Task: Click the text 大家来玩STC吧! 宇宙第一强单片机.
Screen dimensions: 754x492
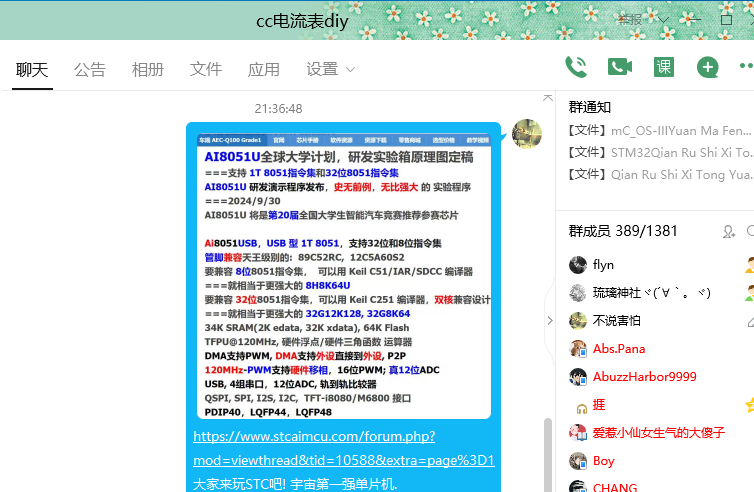Action: click(295, 484)
